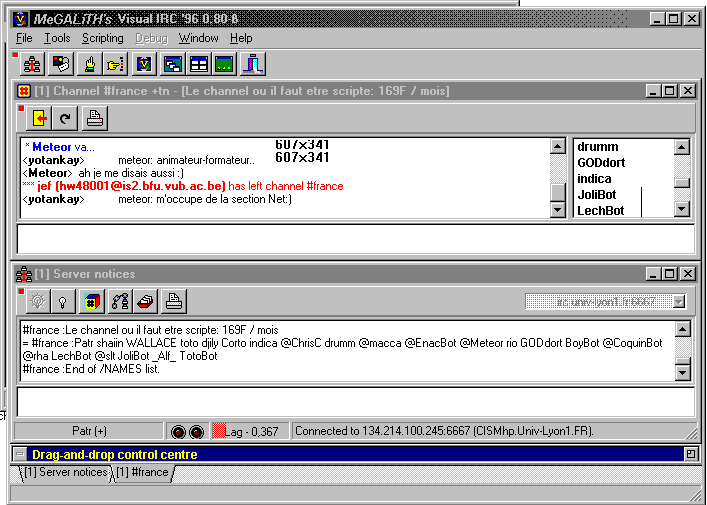707x505 pixels.
Task: Click the orange lag indicator square
Action: (219, 431)
